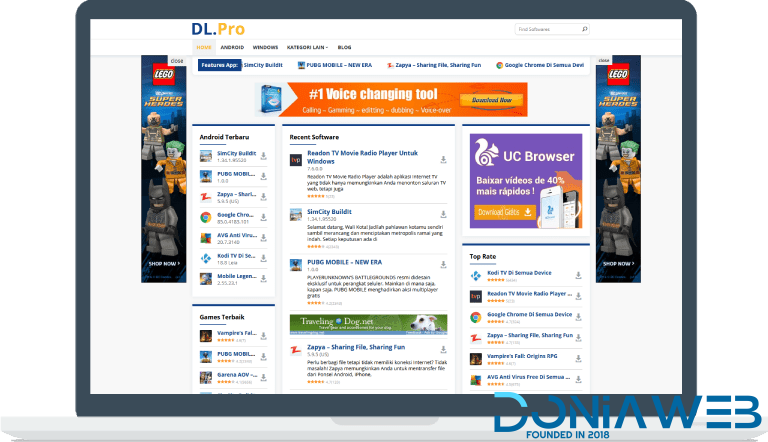Click the Readon TV tvp icon in Recent Software
The image size is (768, 442).
click(x=296, y=160)
